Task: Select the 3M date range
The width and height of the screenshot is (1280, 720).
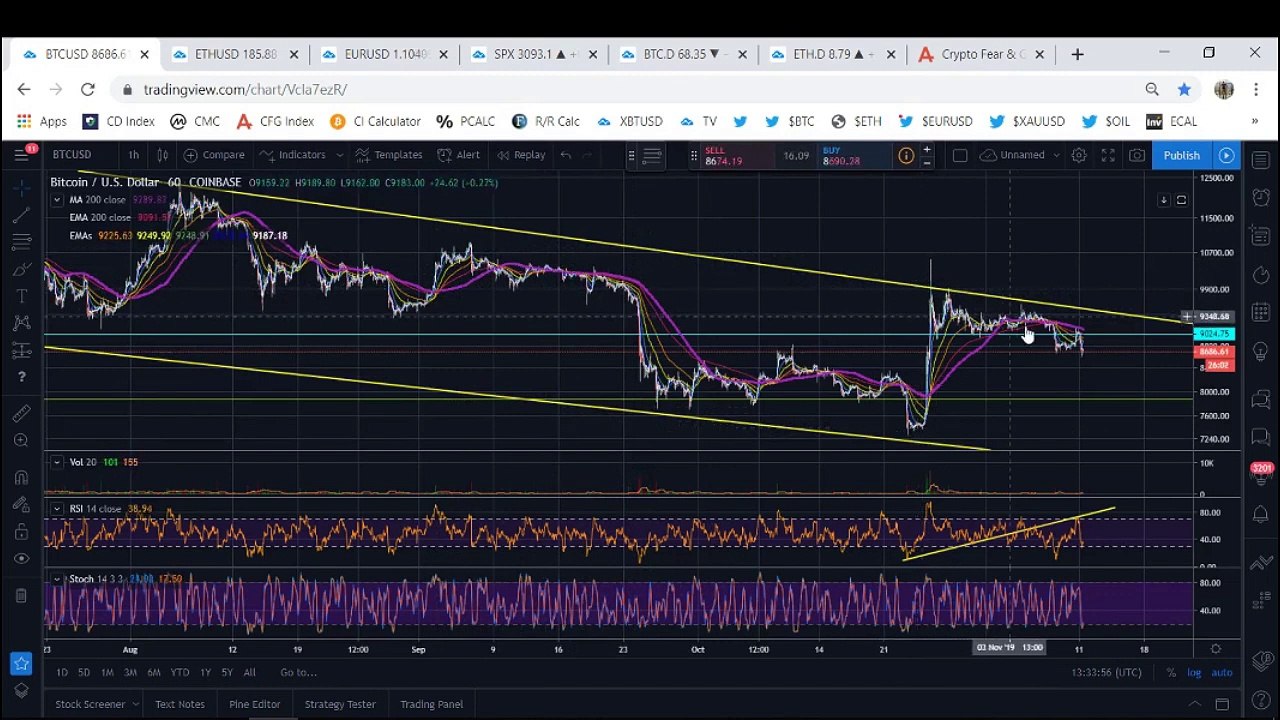Action: (x=130, y=672)
